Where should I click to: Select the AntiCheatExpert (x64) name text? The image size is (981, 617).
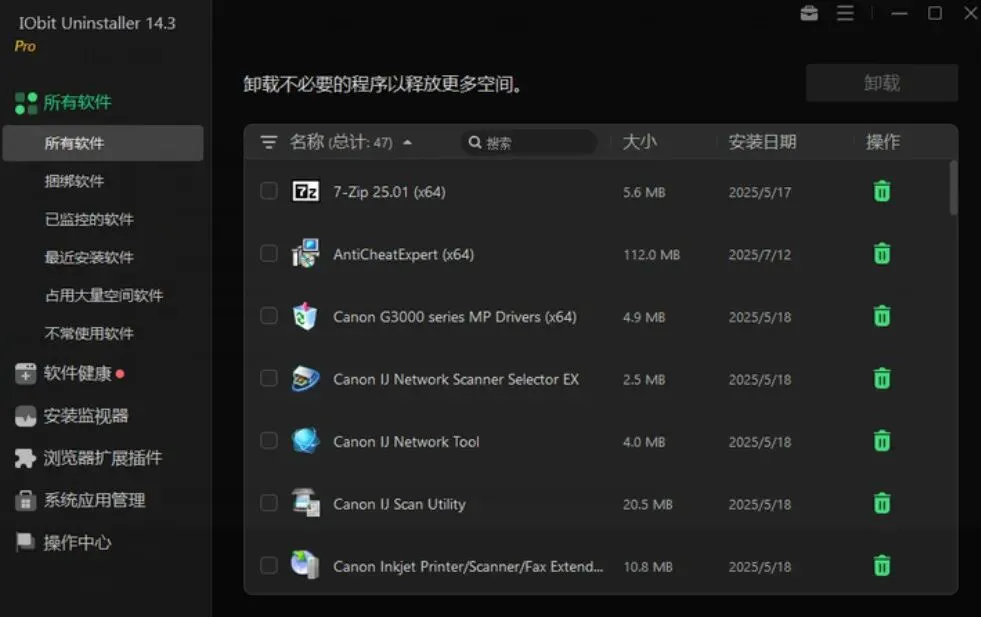click(x=404, y=254)
